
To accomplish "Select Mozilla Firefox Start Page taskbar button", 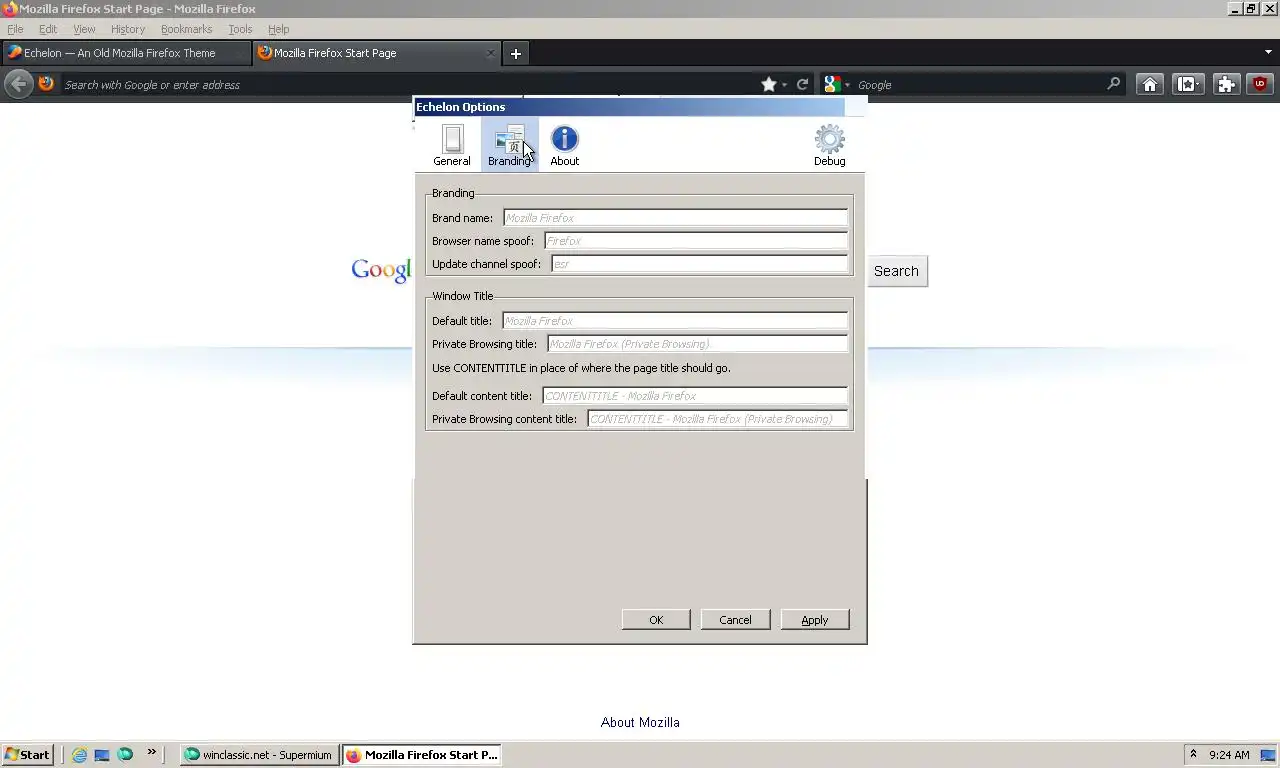I will [x=421, y=755].
